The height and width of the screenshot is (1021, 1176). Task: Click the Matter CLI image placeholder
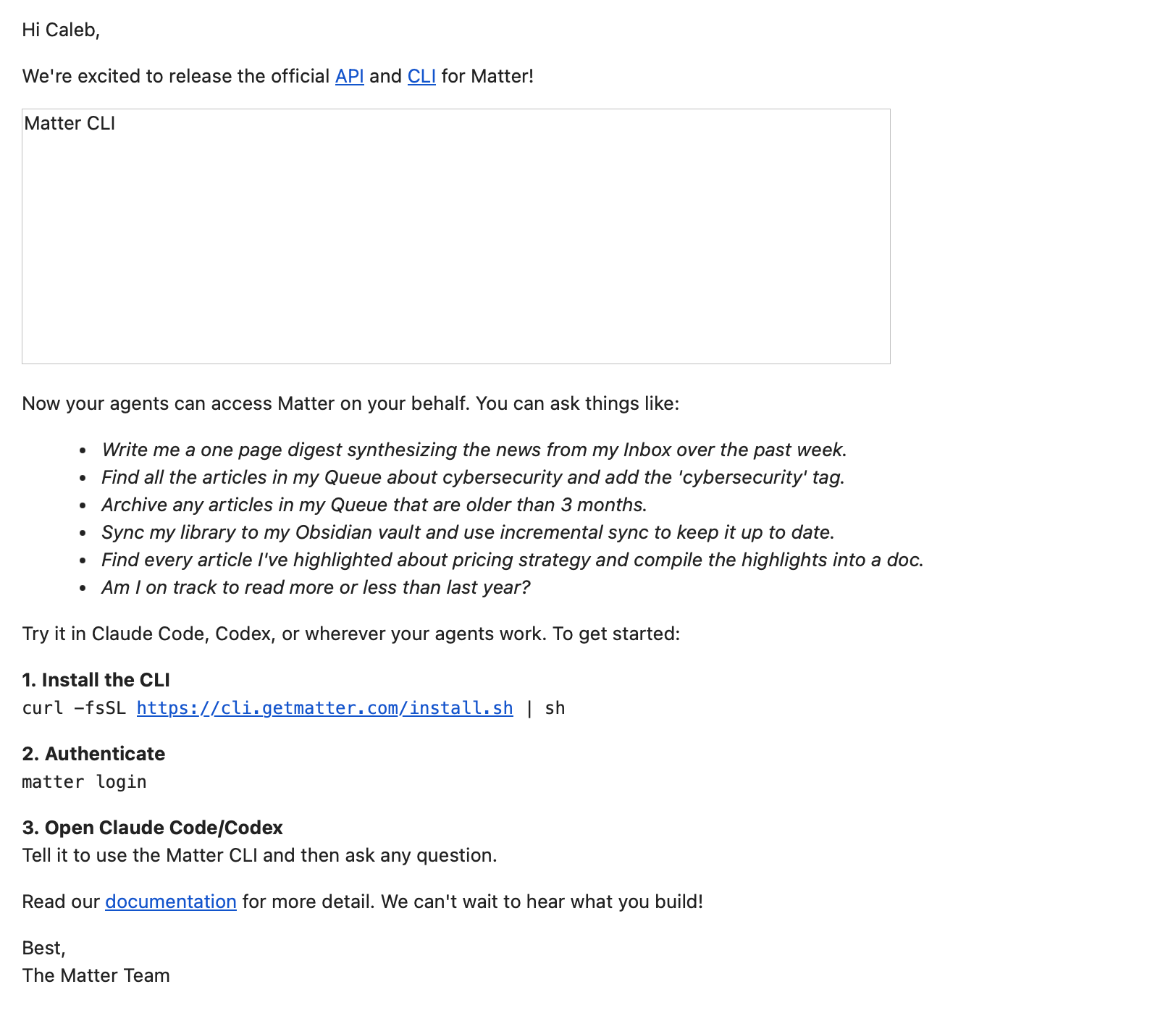tap(455, 236)
